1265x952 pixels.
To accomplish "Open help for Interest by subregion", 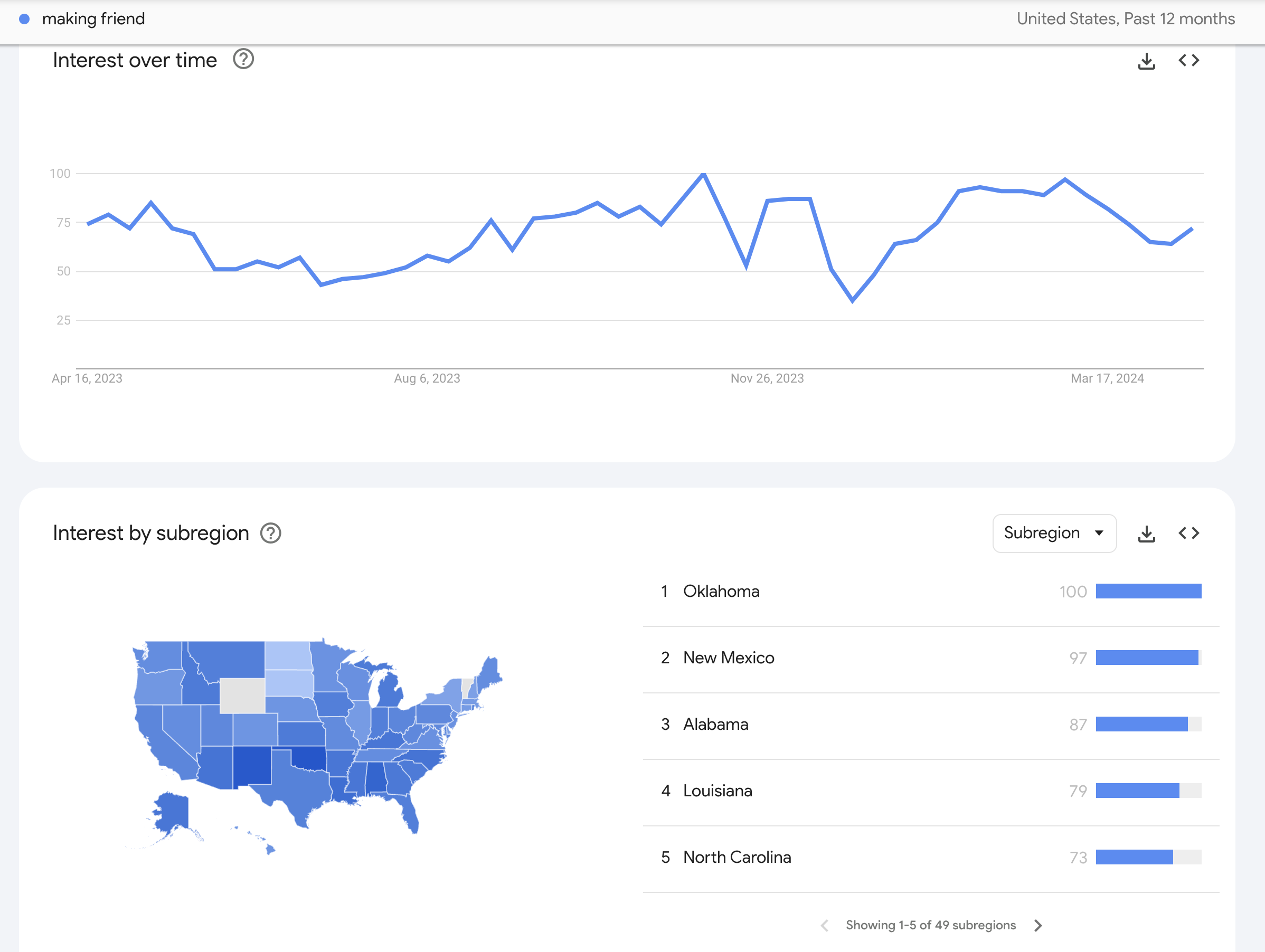I will (x=270, y=533).
